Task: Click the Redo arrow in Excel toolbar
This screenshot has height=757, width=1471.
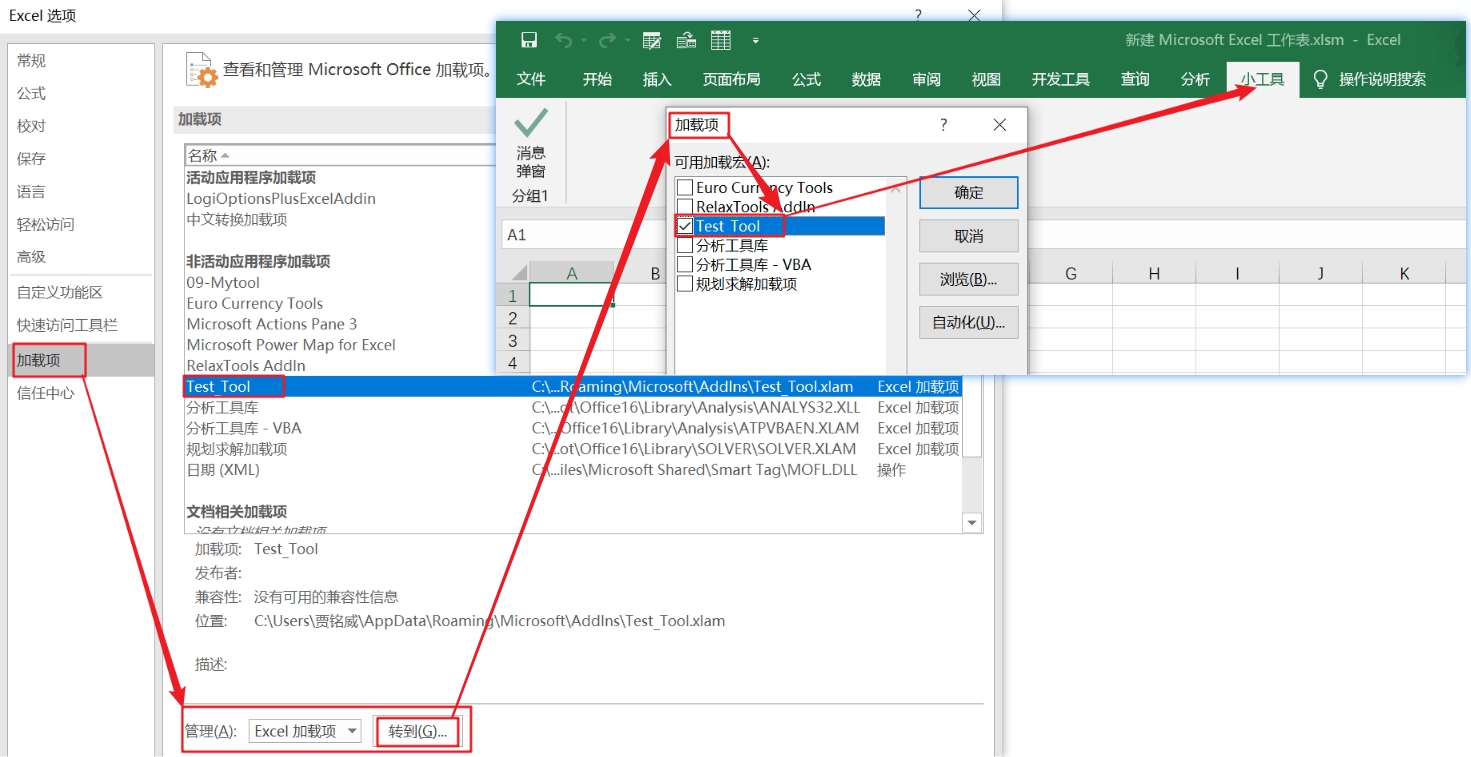Action: tap(606, 40)
